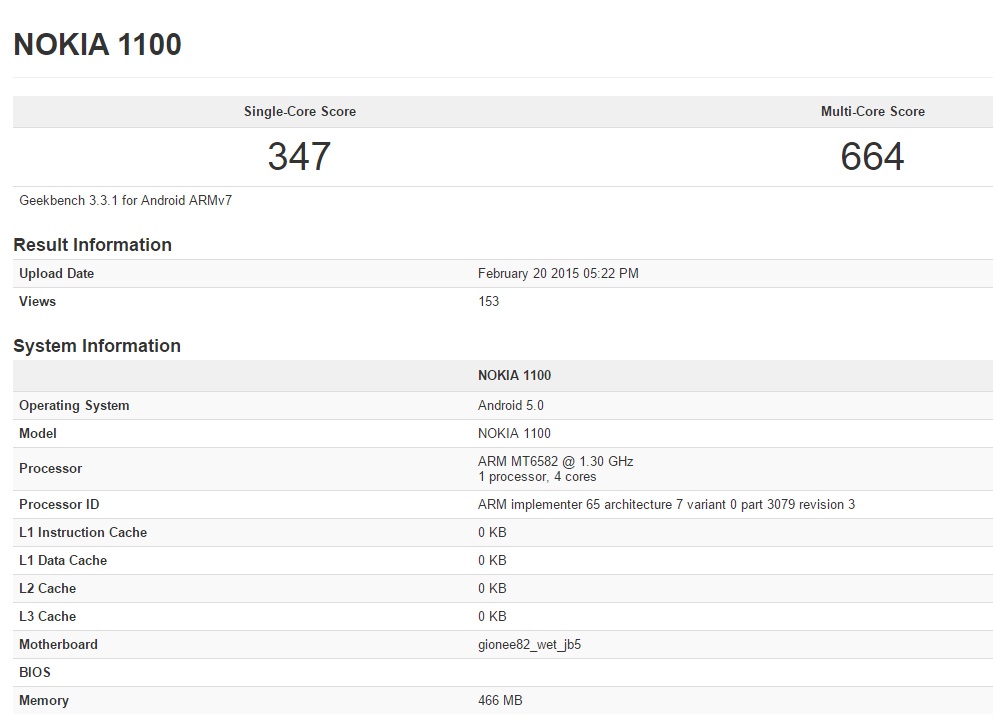Click the Processor ID value text
993x724 pixels.
tap(666, 504)
